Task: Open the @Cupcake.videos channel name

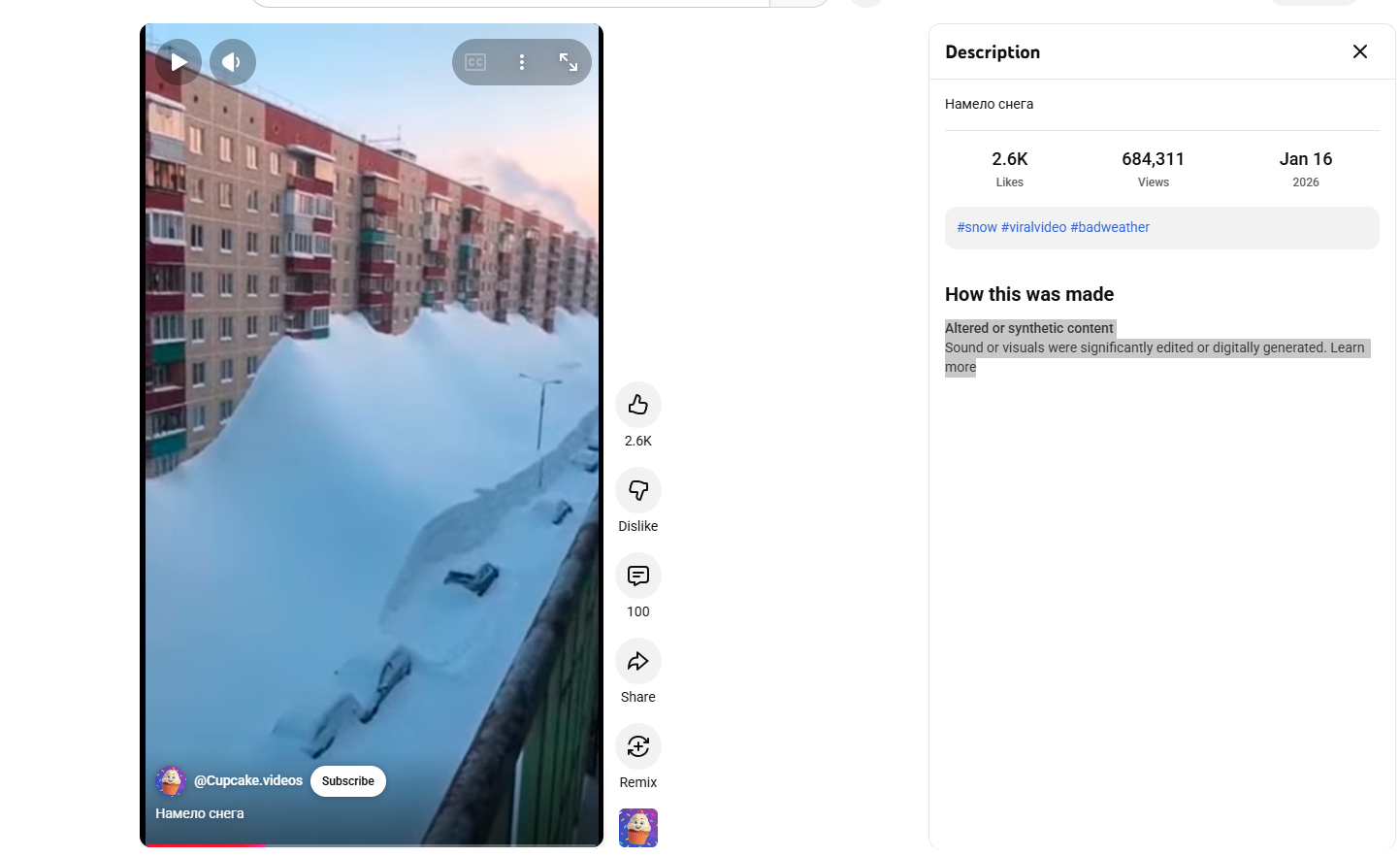Action: pyautogui.click(x=248, y=781)
